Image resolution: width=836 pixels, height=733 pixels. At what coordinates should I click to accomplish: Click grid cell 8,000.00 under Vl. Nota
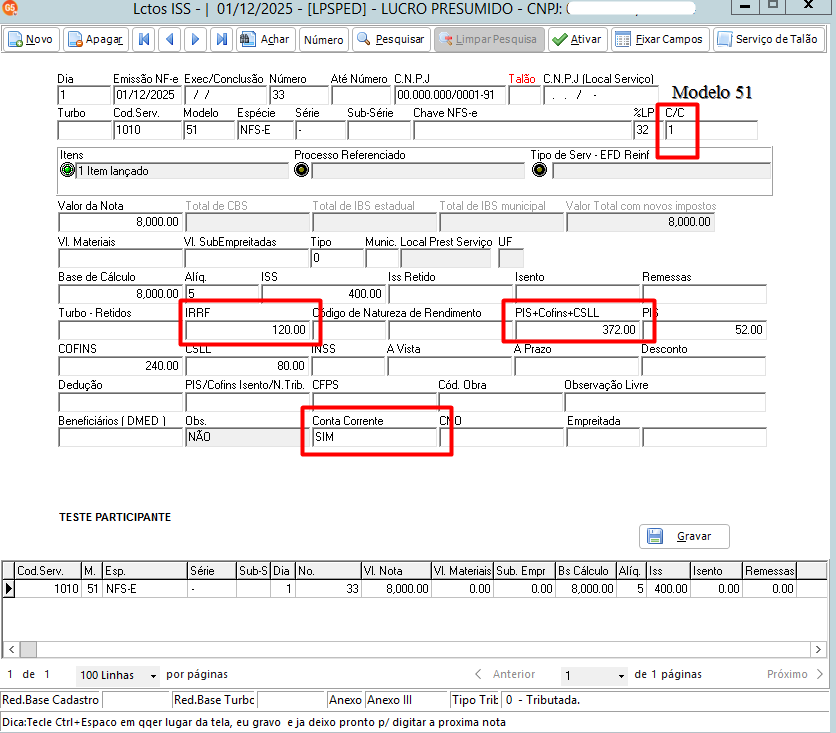click(x=396, y=589)
